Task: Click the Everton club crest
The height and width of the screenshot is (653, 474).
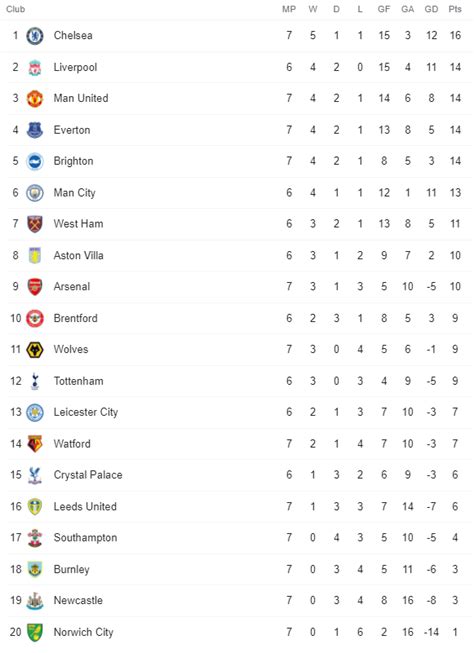Action: (35, 130)
